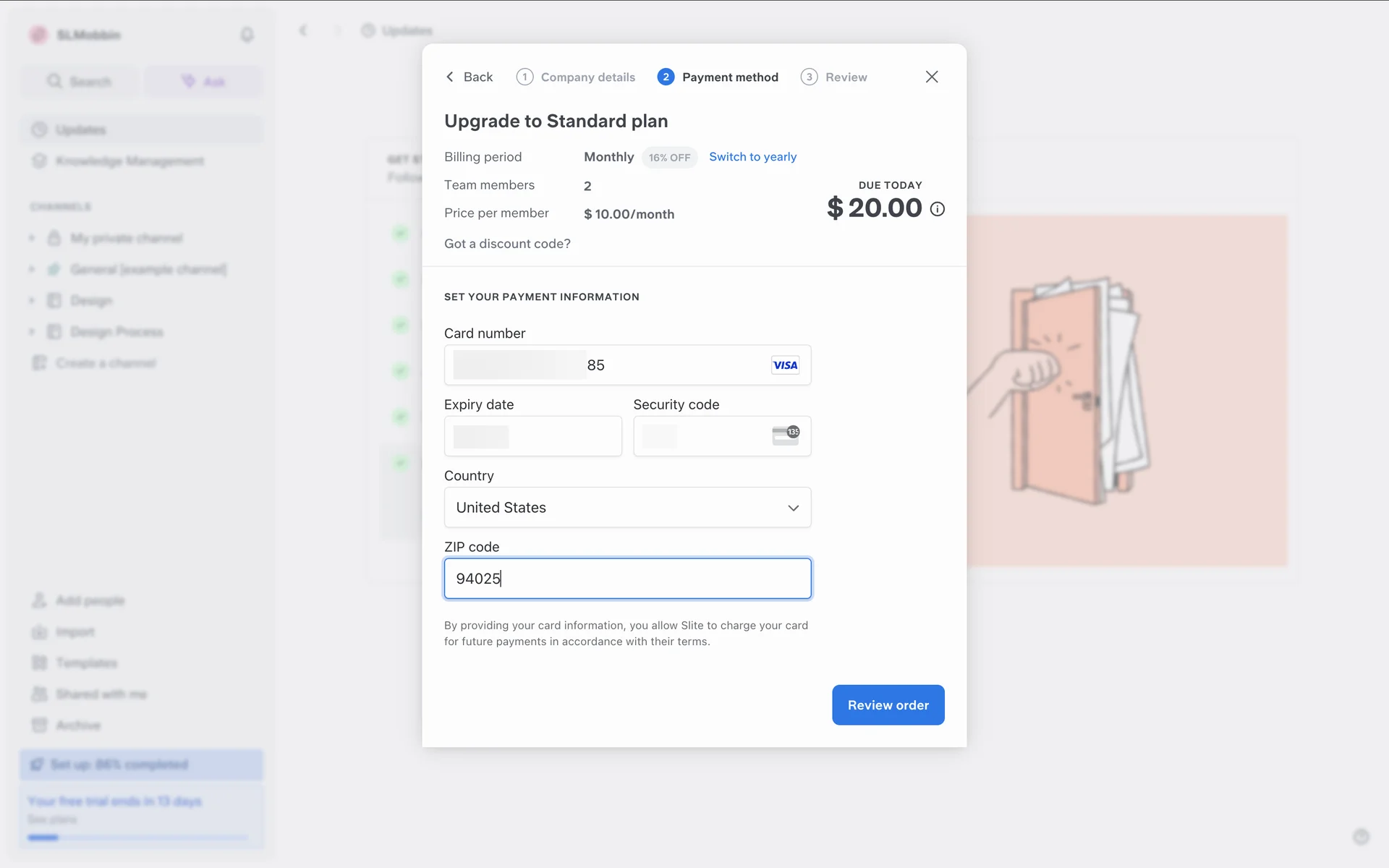Click the Back arrow icon
The height and width of the screenshot is (868, 1389).
tap(450, 77)
